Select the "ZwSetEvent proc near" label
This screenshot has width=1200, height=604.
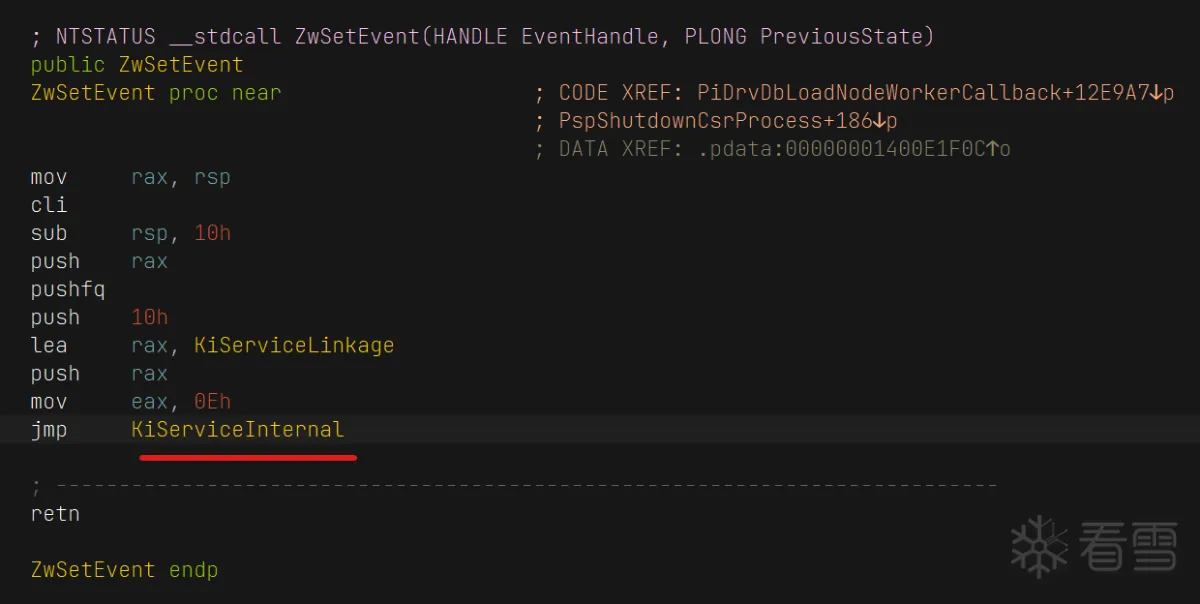point(155,93)
